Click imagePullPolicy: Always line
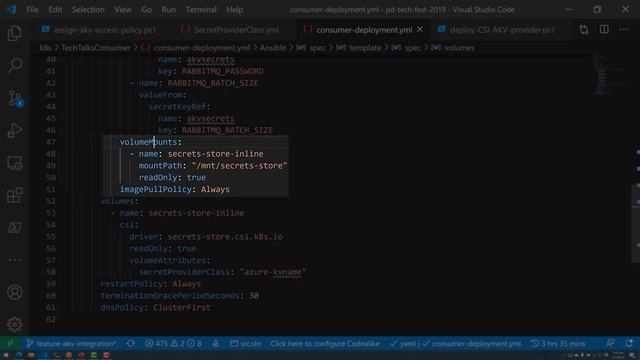 point(175,189)
